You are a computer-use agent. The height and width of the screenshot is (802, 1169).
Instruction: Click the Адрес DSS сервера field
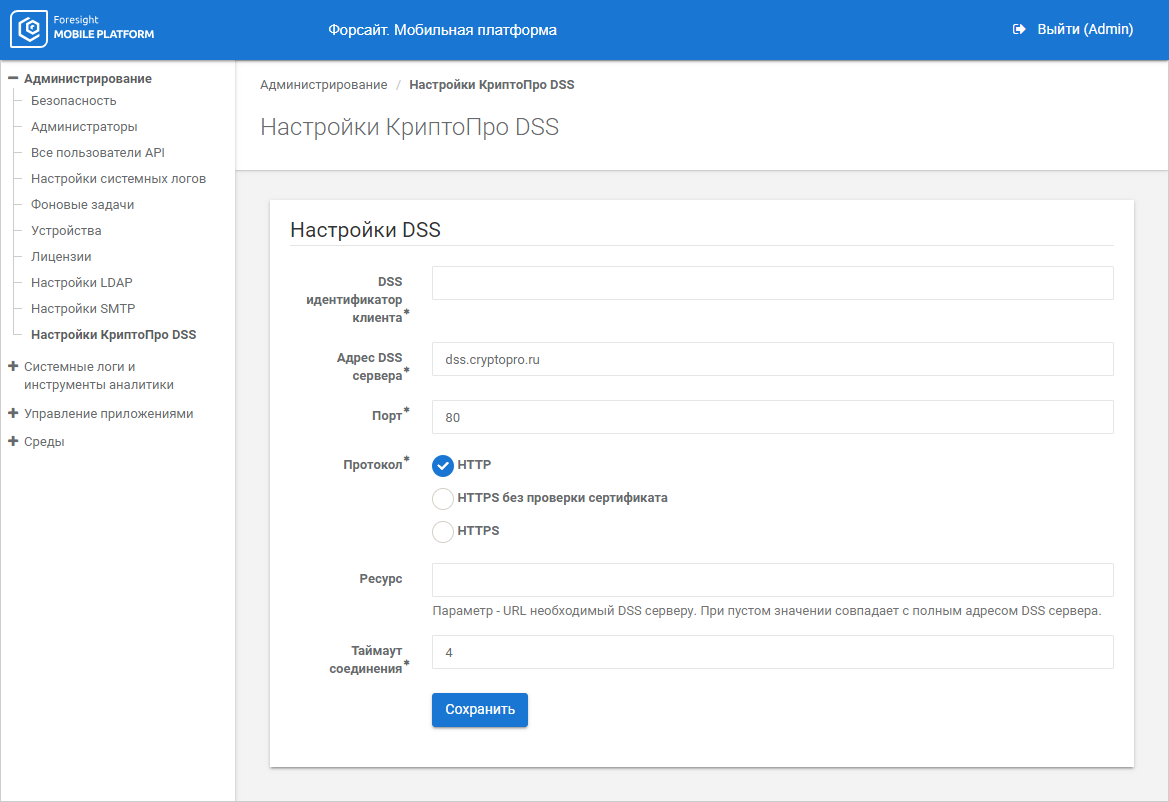coord(772,359)
